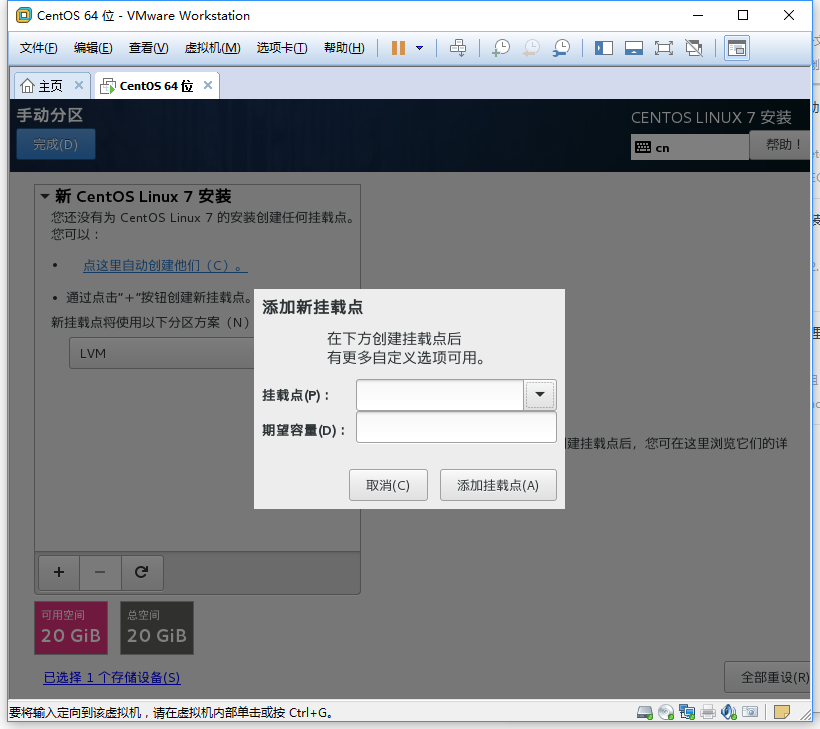The height and width of the screenshot is (729, 820).
Task: Click the network adapter status icon
Action: (687, 712)
